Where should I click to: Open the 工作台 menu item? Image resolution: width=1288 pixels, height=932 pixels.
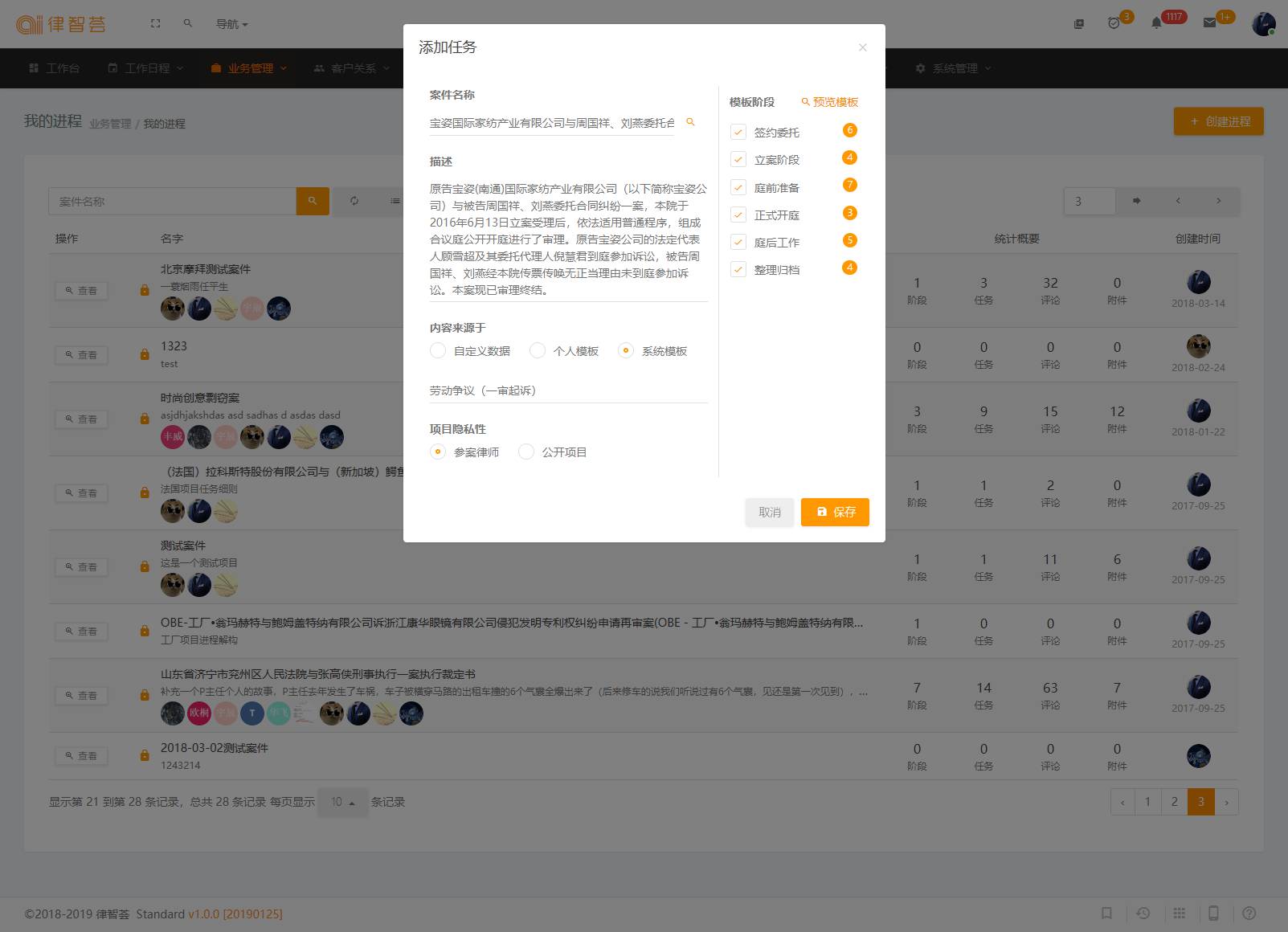coord(55,68)
